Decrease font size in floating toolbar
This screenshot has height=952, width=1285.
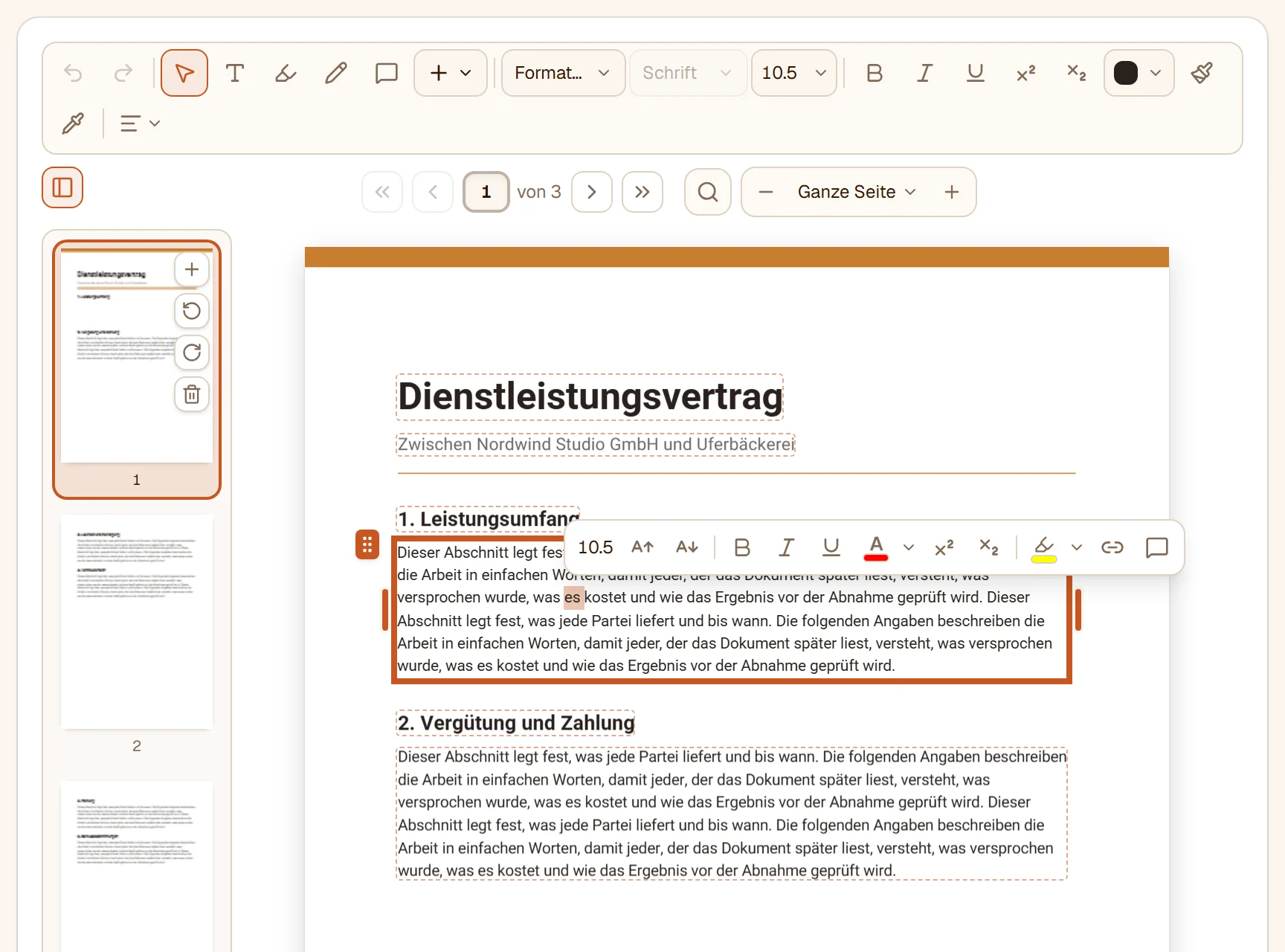point(687,547)
